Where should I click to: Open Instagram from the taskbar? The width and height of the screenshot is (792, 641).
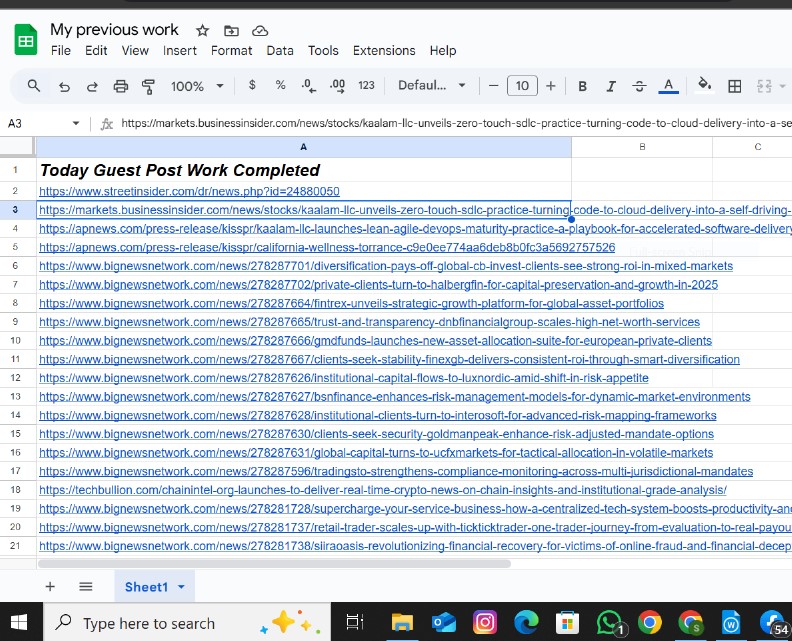coord(484,622)
